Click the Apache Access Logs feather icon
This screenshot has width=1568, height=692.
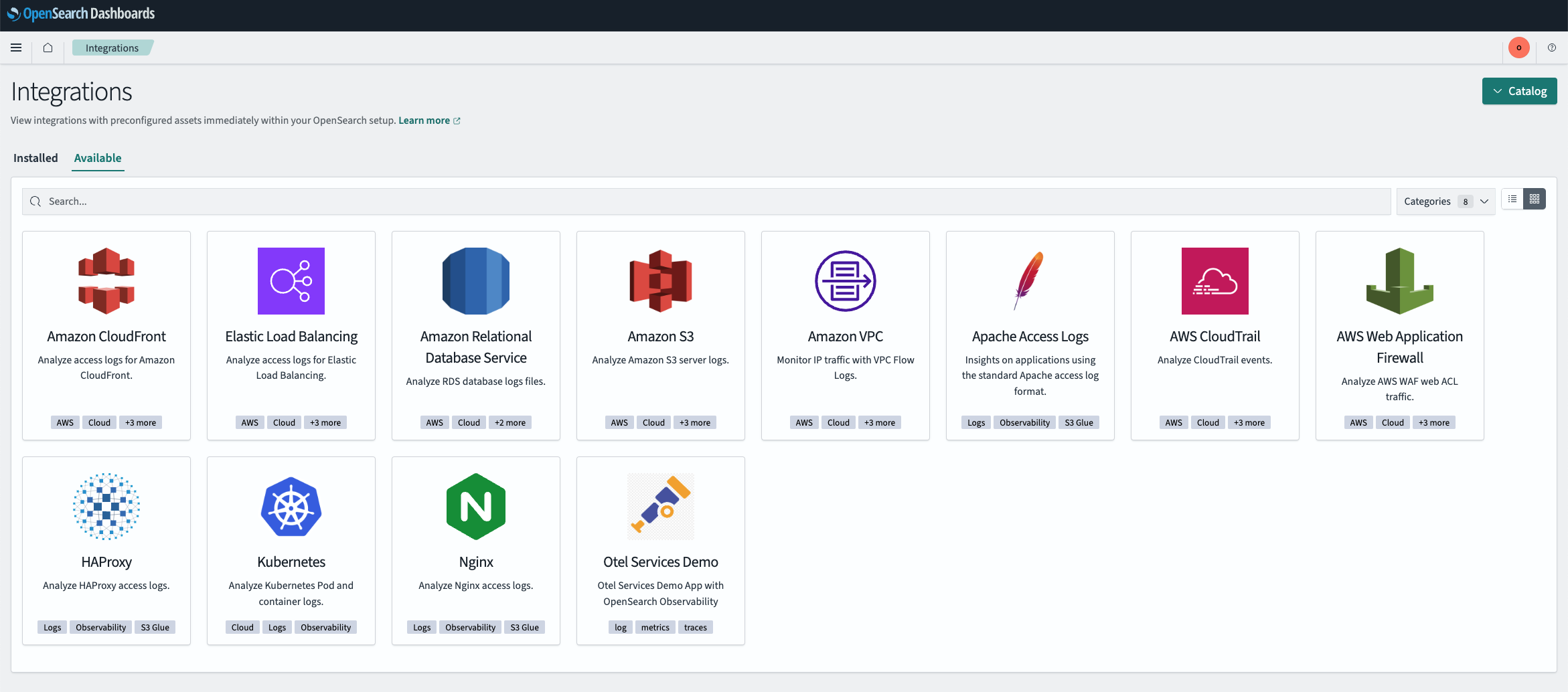coord(1030,281)
